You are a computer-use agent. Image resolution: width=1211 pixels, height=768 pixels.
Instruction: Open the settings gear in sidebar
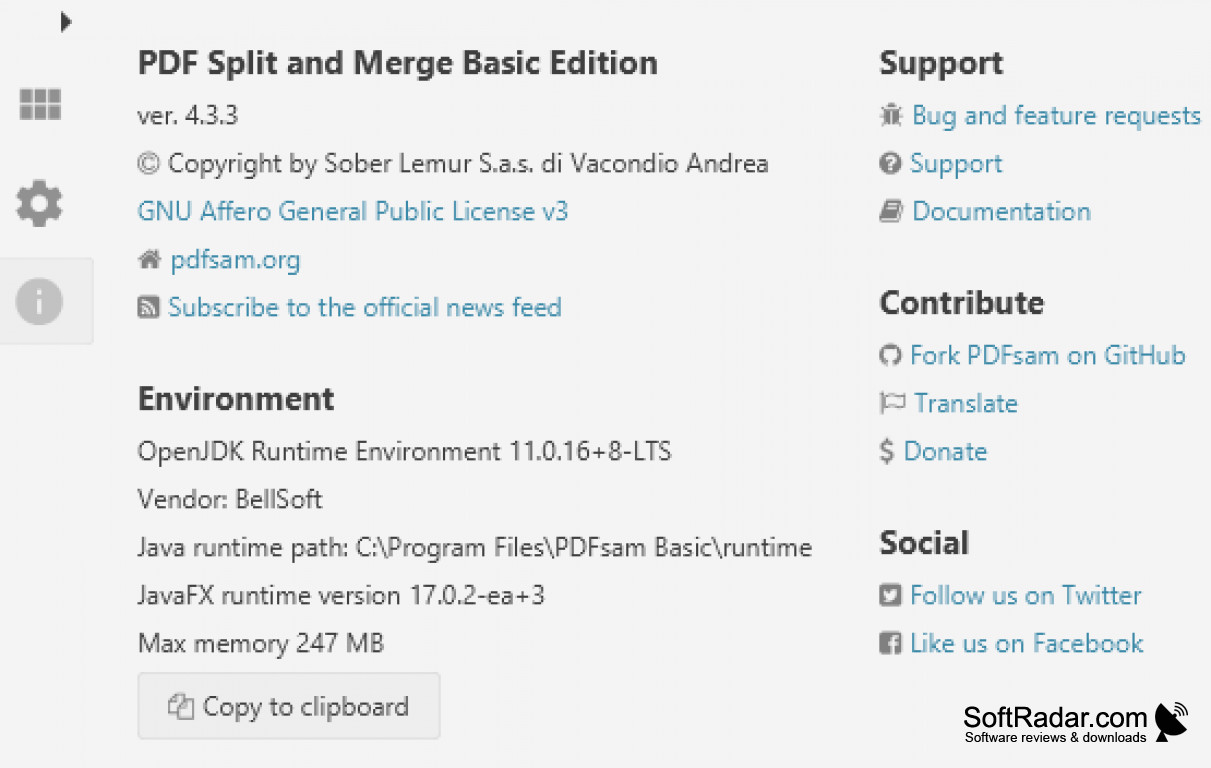pyautogui.click(x=39, y=203)
